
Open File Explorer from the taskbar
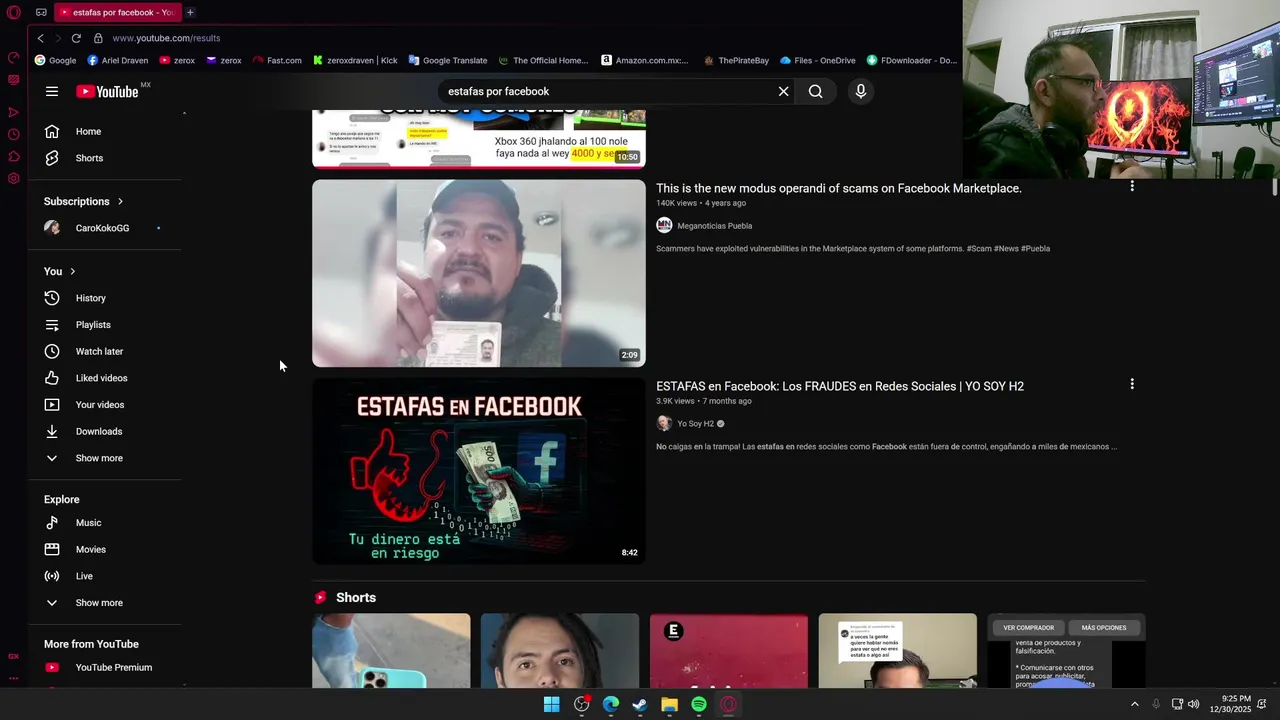coord(670,704)
